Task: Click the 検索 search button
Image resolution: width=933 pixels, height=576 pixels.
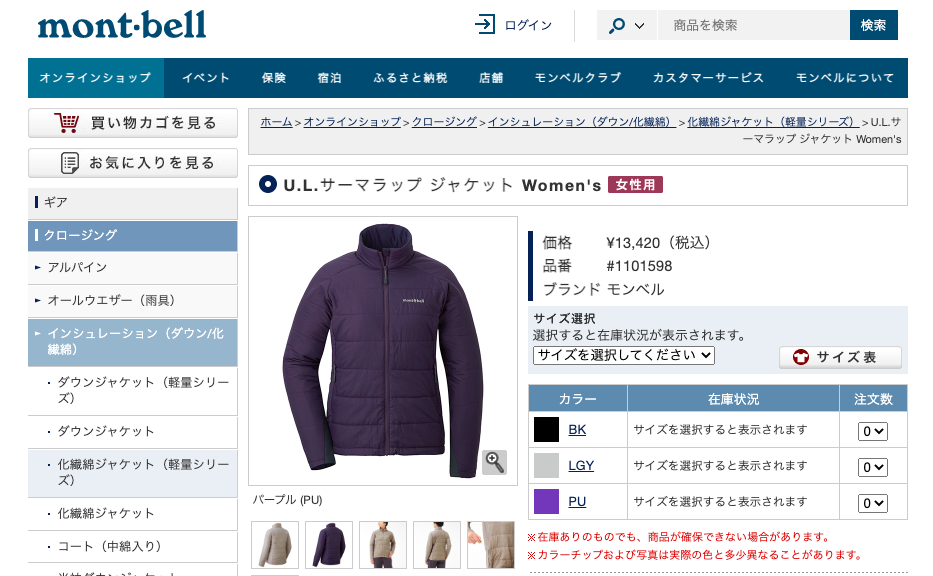Action: (873, 25)
